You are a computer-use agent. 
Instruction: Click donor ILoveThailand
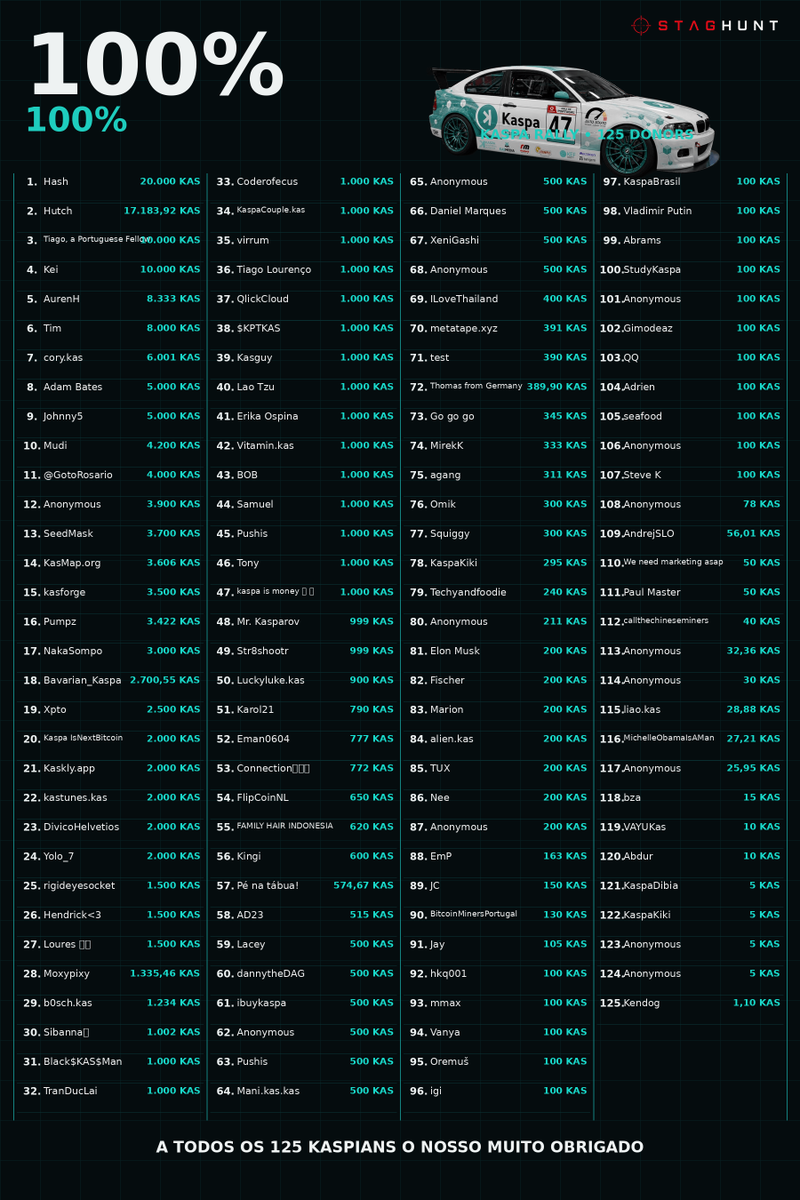coord(464,299)
